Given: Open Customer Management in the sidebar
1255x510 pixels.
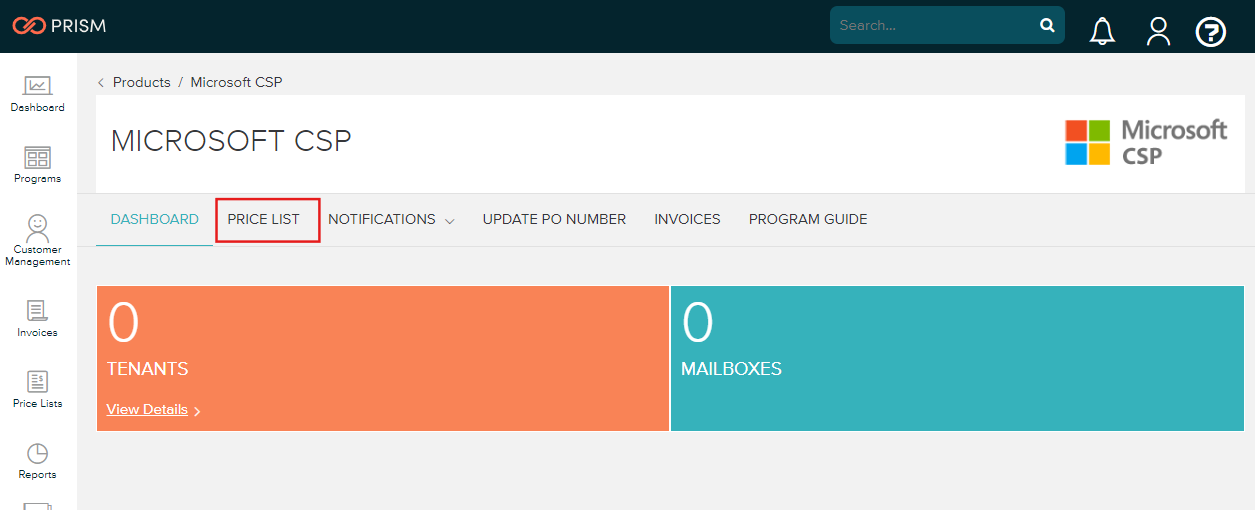Looking at the screenshot, I should (x=38, y=240).
